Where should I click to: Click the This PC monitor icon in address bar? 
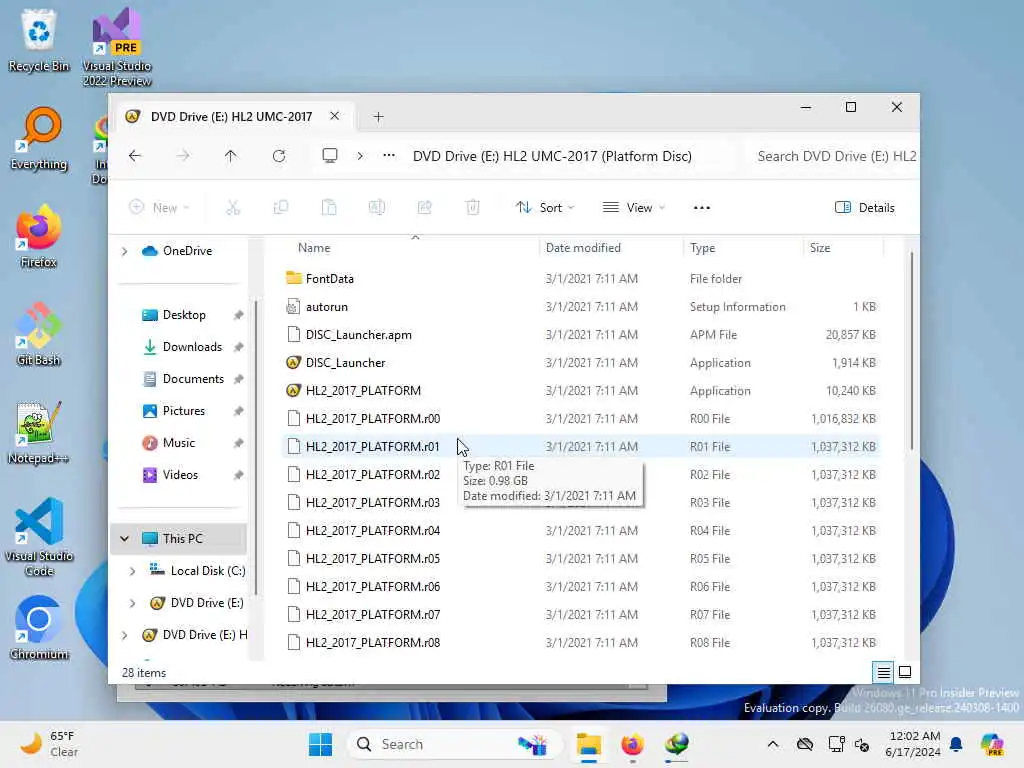click(x=330, y=156)
